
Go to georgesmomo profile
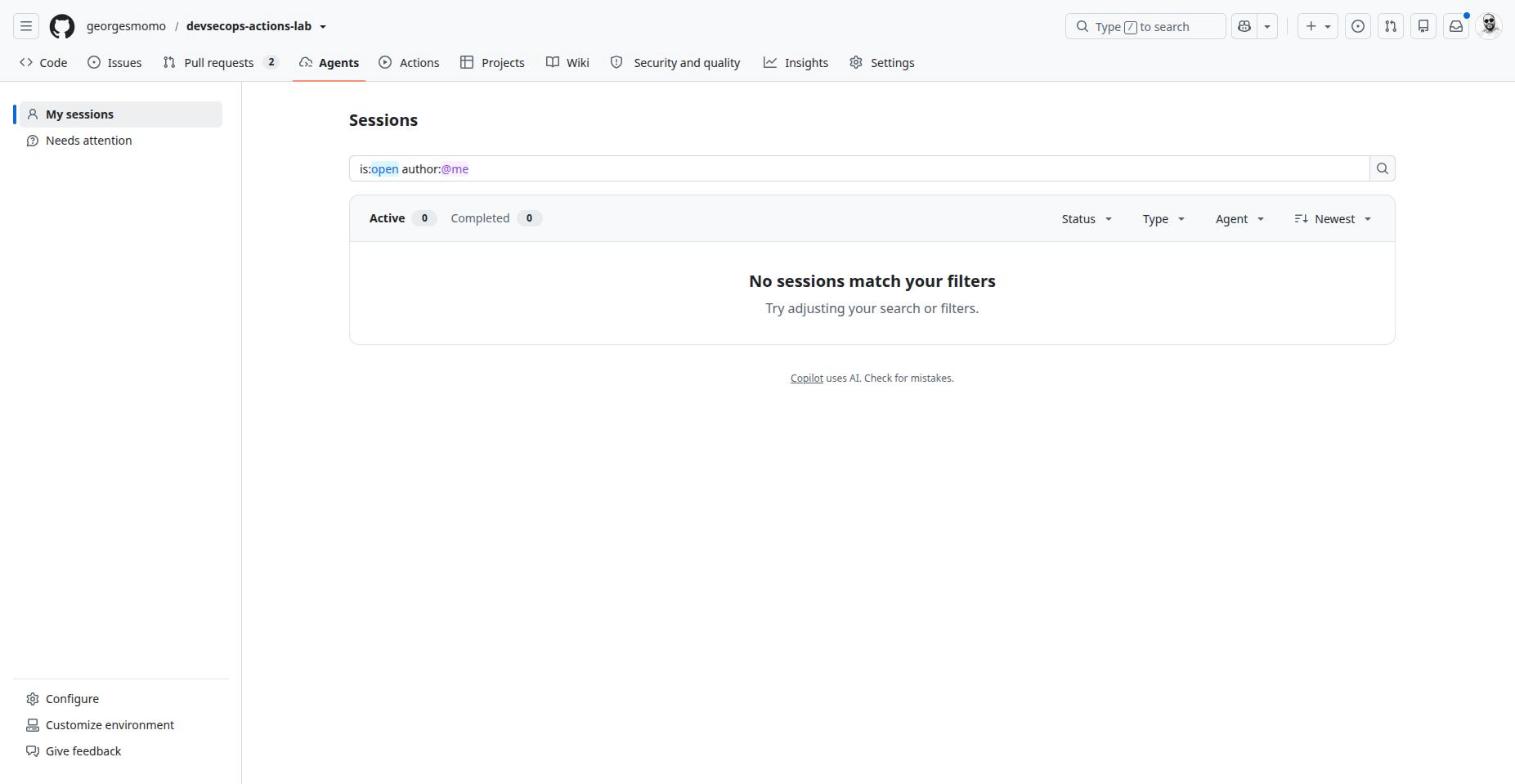[x=126, y=26]
